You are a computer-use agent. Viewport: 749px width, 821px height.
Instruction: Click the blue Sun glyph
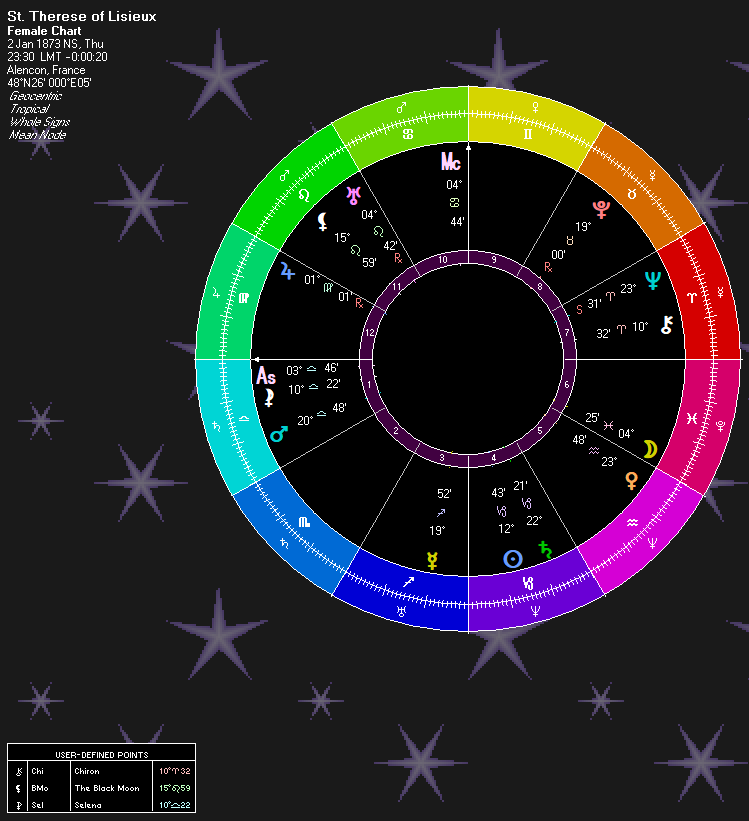[513, 559]
